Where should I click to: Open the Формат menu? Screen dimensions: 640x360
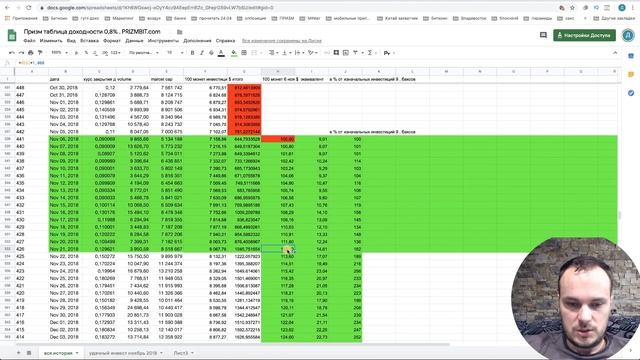click(112, 41)
